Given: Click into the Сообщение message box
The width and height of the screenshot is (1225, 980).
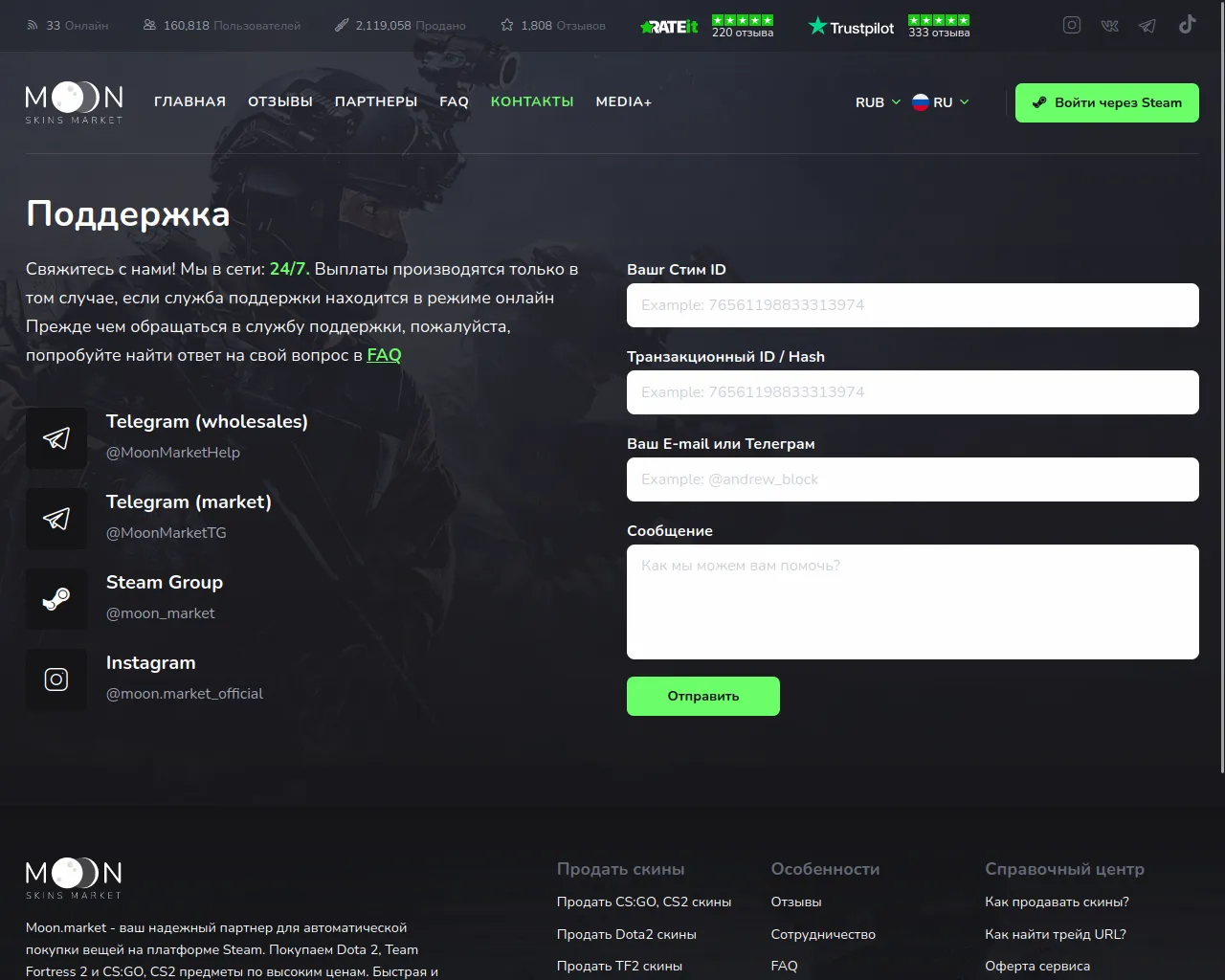Looking at the screenshot, I should (913, 602).
